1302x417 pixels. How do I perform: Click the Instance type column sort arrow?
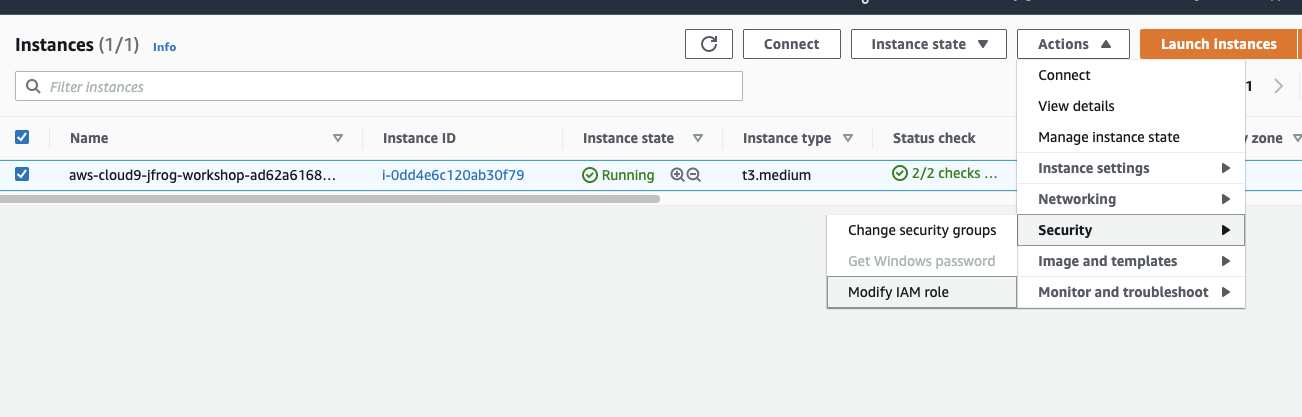tap(848, 139)
